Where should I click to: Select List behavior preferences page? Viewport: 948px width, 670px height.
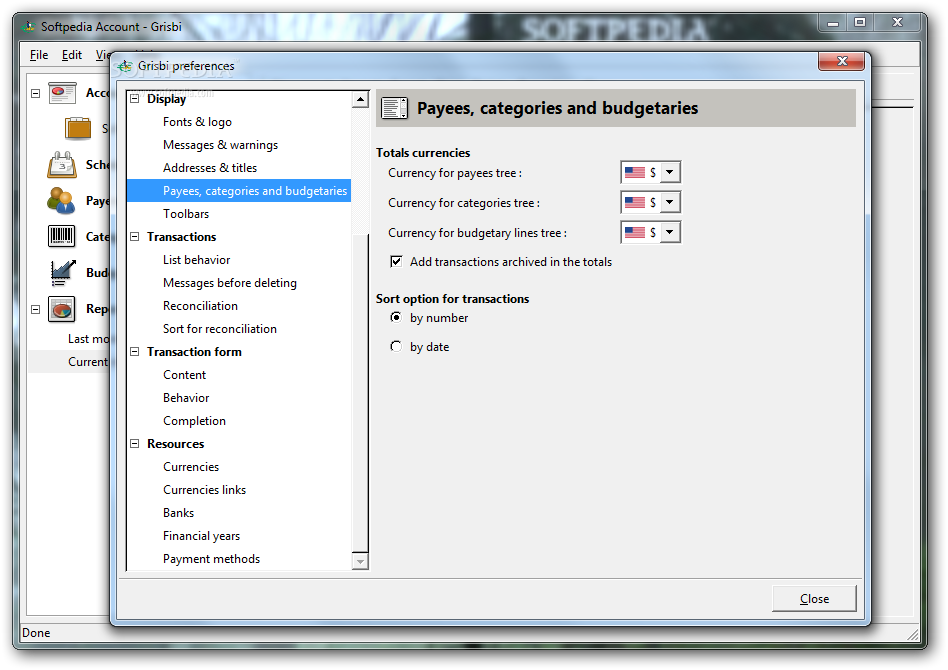coord(196,259)
